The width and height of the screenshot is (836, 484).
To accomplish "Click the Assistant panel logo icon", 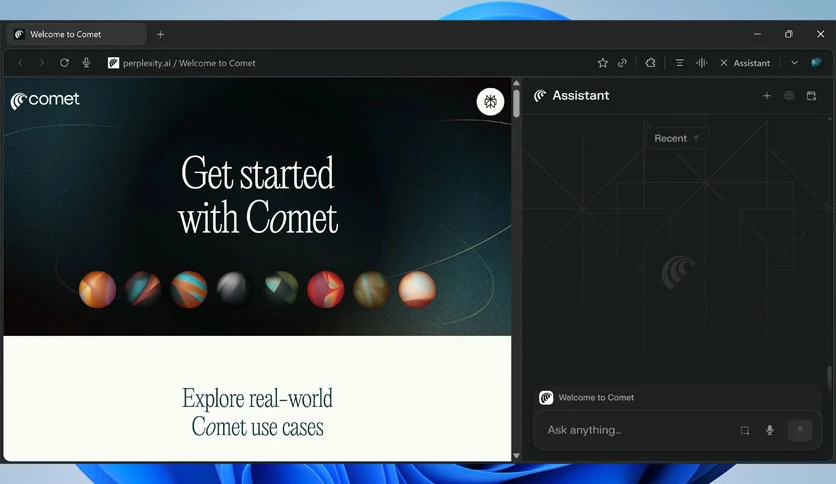I will pos(540,95).
